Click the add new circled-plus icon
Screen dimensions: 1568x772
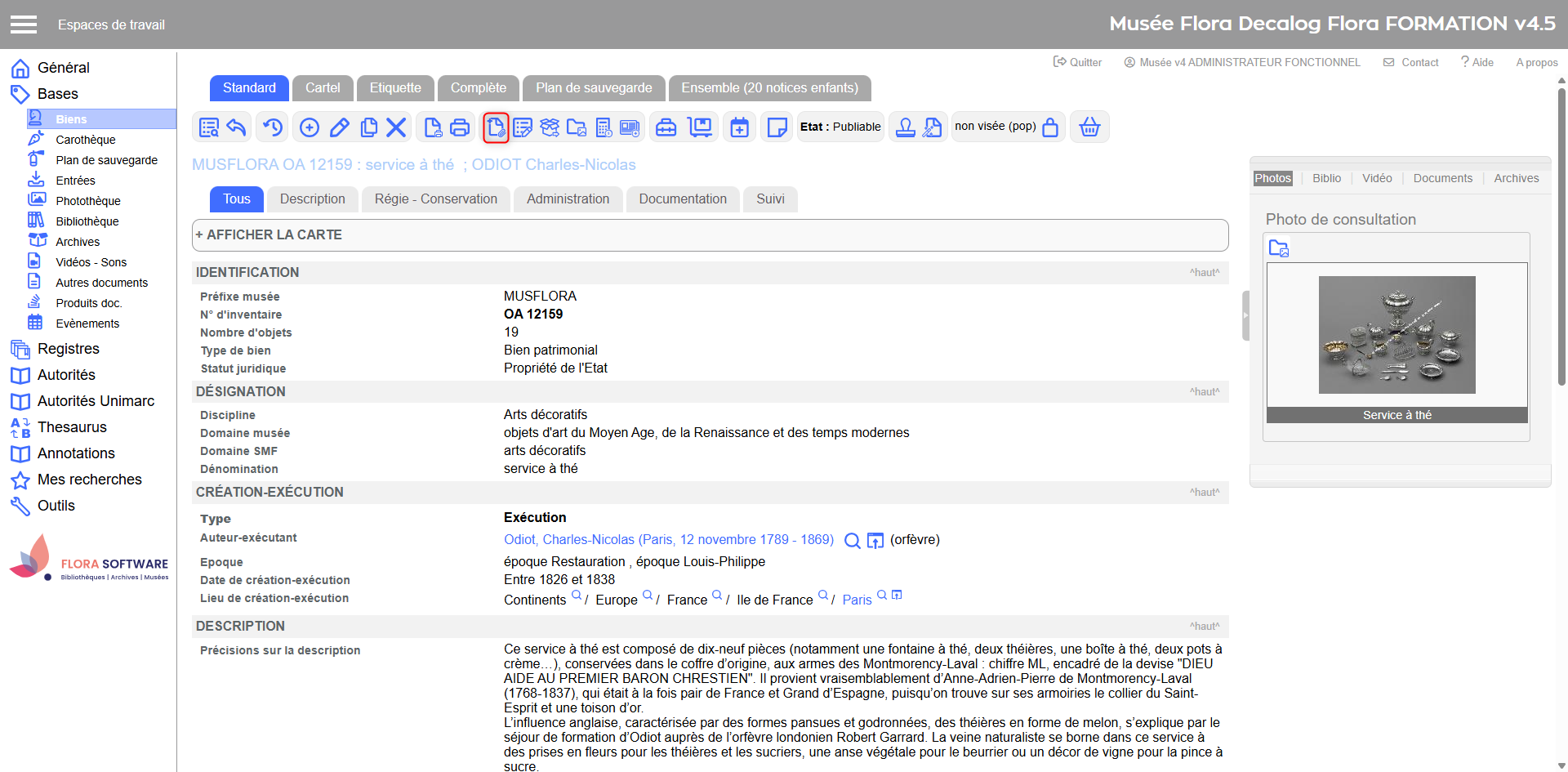point(310,127)
